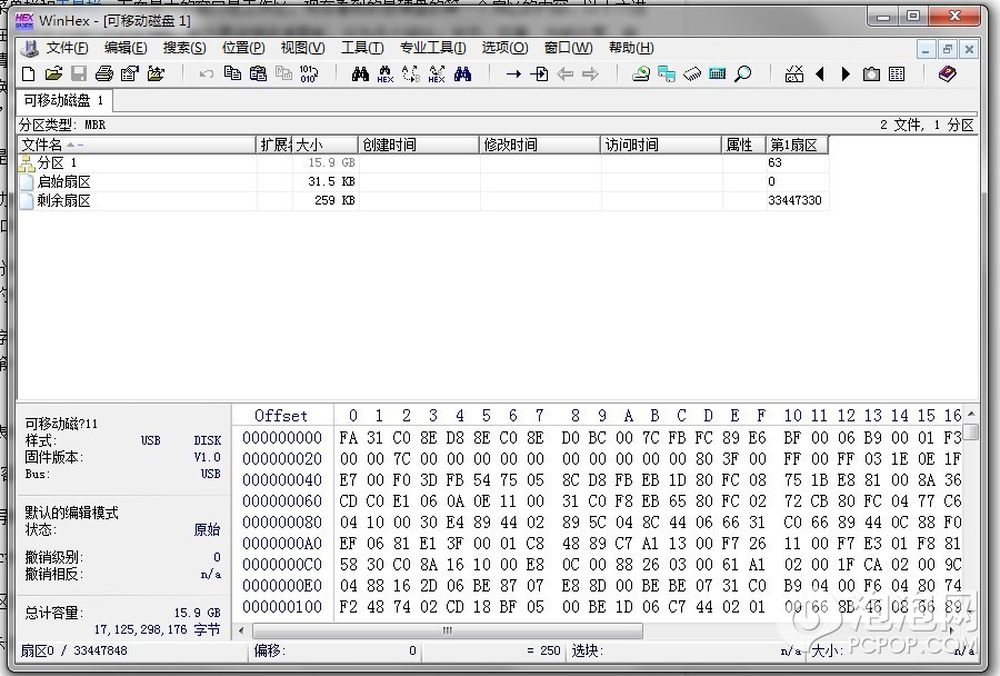Open the 窗口(W) menu

[568, 48]
